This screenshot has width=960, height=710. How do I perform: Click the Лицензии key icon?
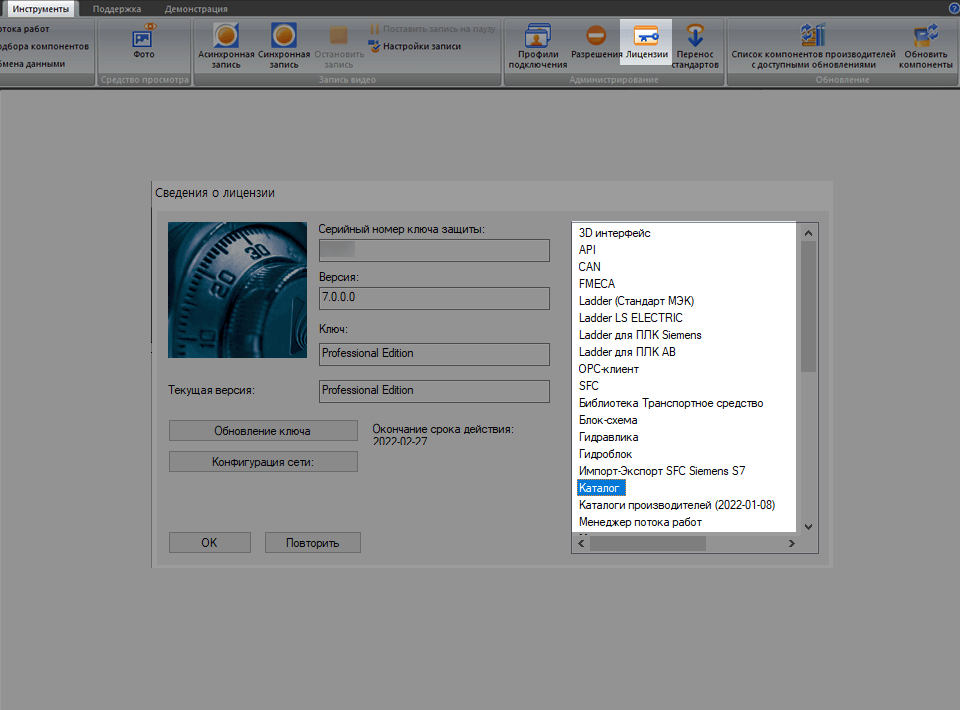tap(646, 37)
